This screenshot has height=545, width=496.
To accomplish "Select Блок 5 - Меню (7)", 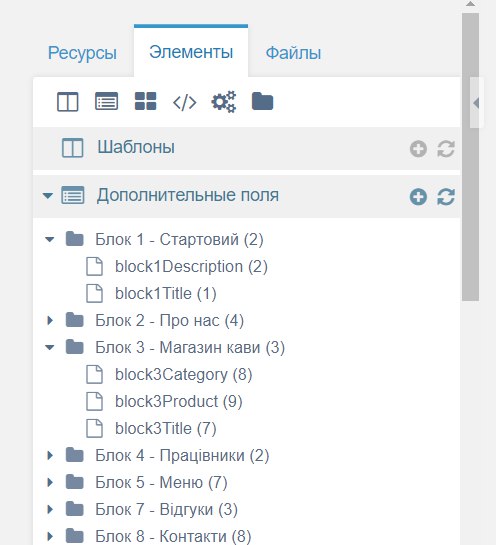I will (161, 482).
